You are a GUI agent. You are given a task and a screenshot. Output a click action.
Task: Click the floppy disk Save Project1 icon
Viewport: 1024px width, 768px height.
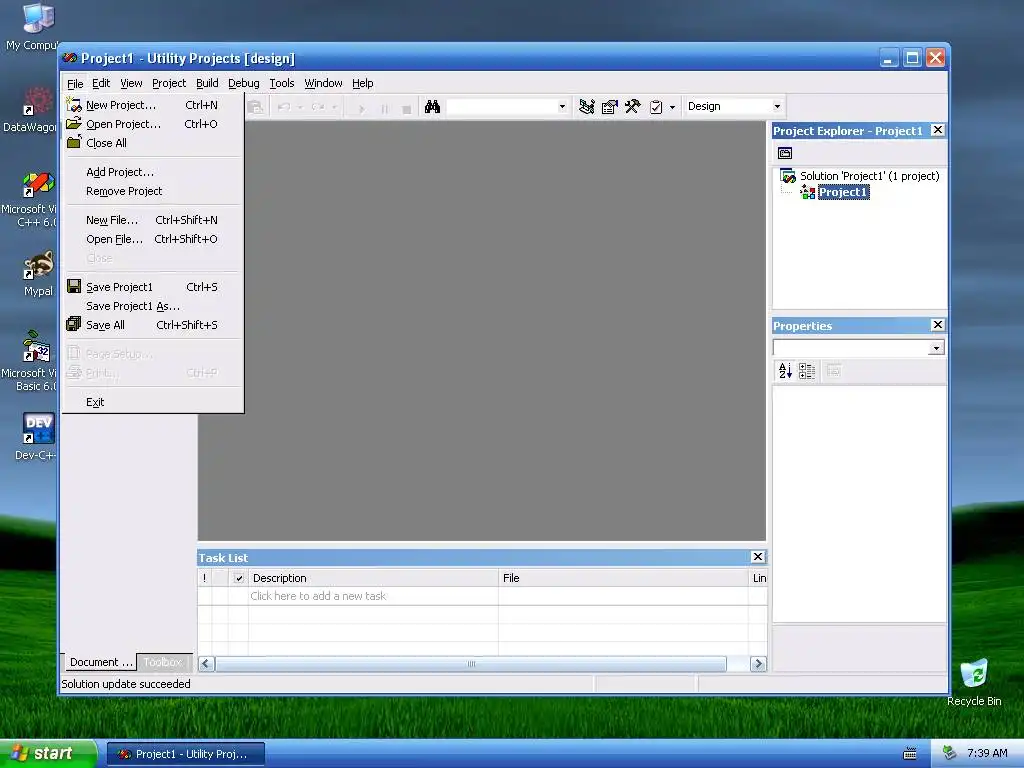74,286
